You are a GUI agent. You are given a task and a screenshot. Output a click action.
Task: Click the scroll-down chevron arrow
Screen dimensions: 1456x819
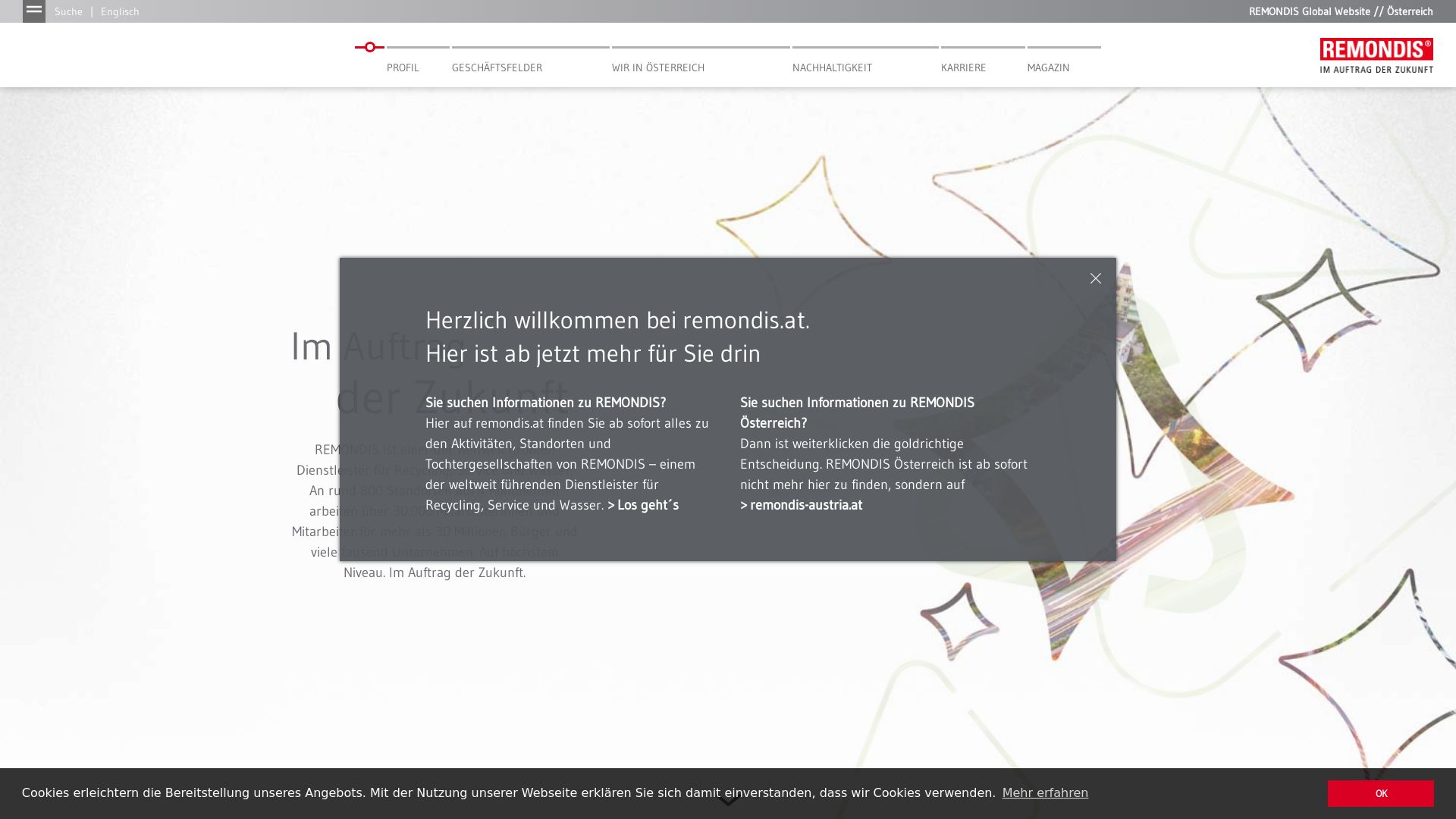[x=728, y=801]
